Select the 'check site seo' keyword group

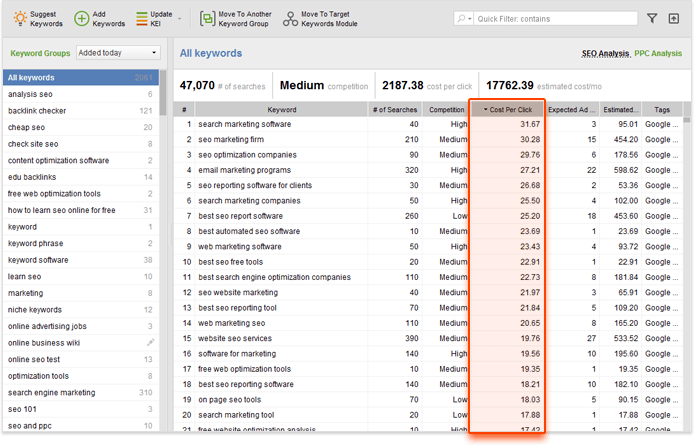81,144
